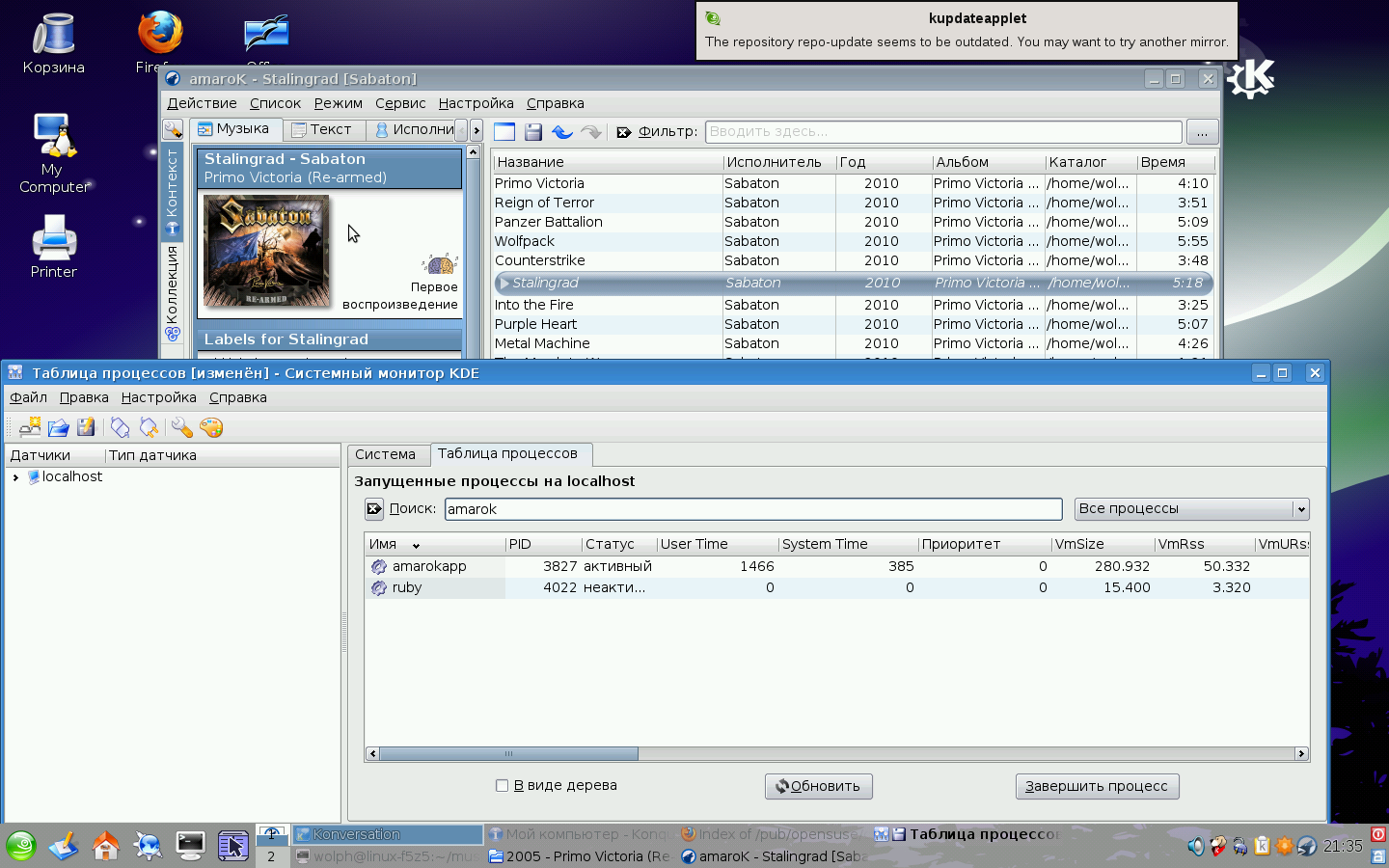Open amaroK Playlist (Список) menu
This screenshot has width=1389, height=868.
coord(275,103)
